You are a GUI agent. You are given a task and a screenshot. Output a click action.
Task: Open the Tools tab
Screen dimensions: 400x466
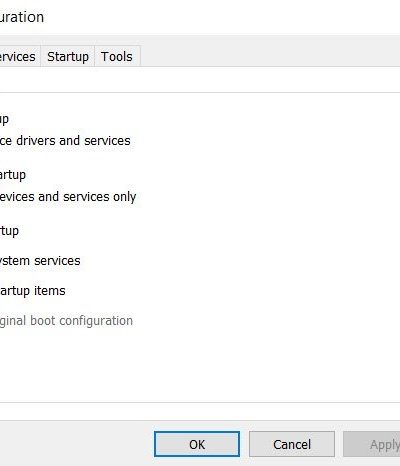[x=117, y=56]
